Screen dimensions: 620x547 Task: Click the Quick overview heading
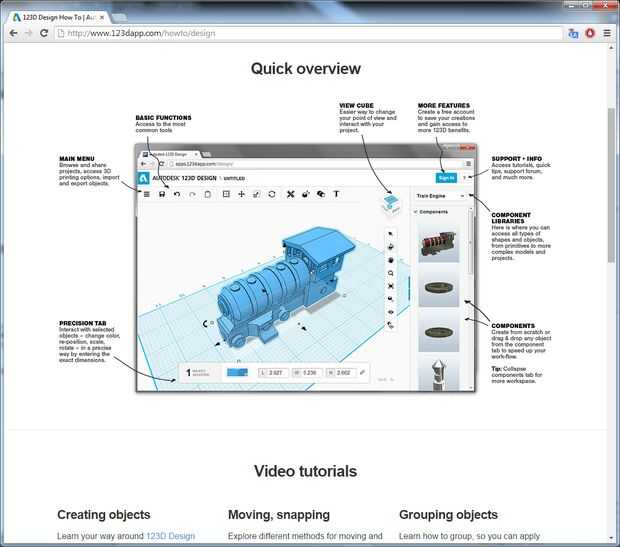[306, 68]
